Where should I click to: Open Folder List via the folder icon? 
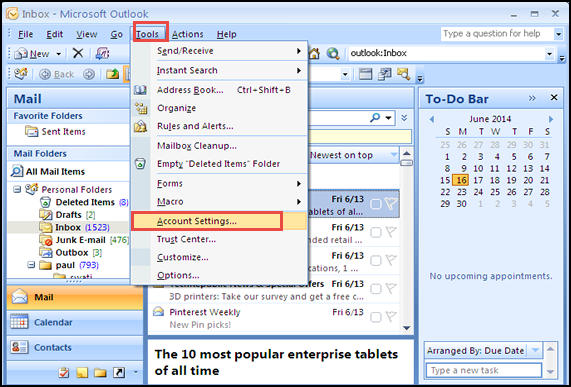pyautogui.click(x=100, y=372)
